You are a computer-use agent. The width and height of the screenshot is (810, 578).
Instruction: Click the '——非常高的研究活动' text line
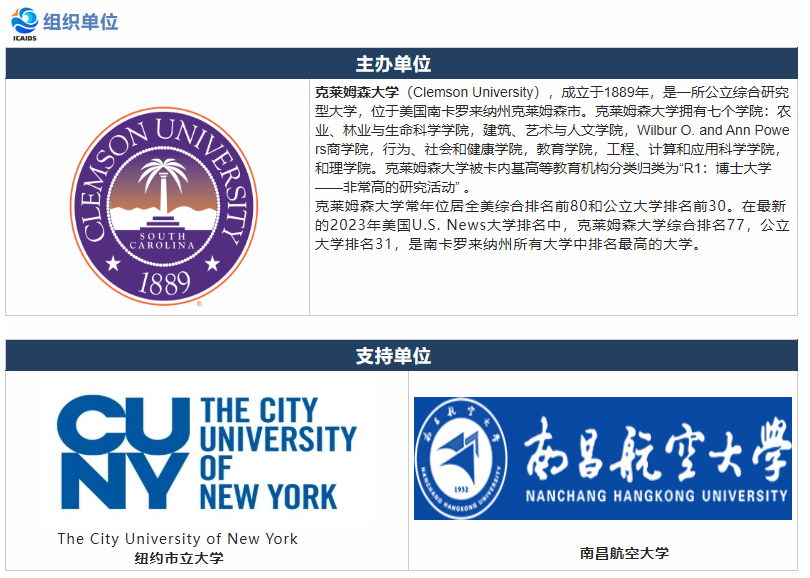point(393,187)
